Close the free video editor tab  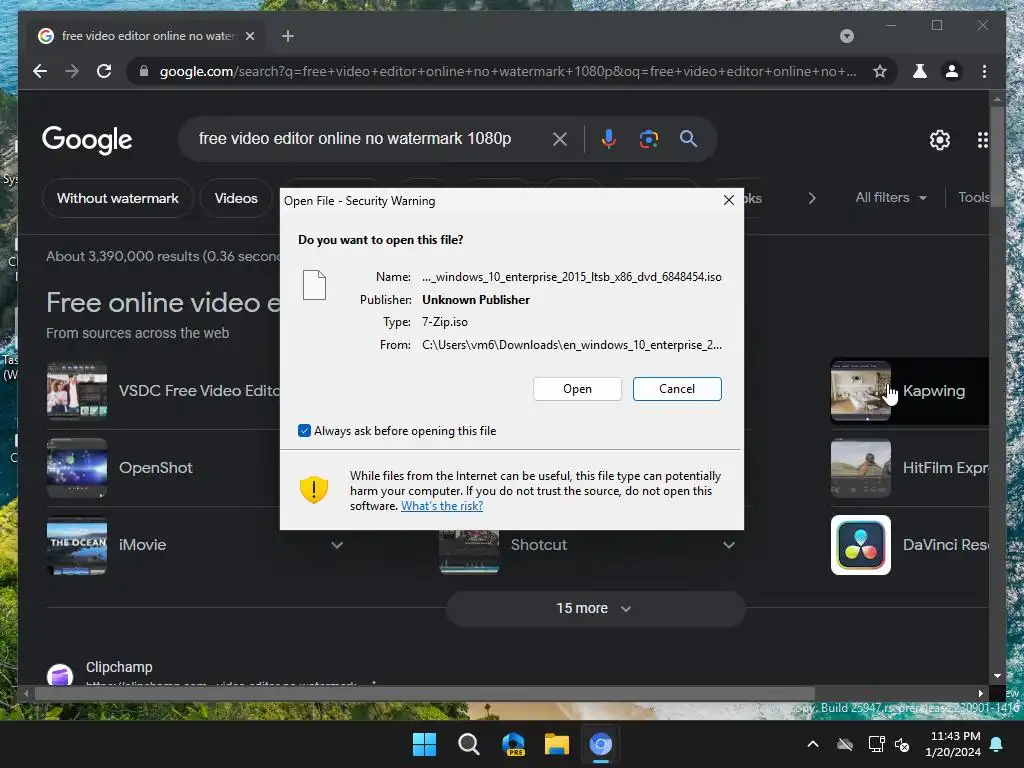pos(249,36)
